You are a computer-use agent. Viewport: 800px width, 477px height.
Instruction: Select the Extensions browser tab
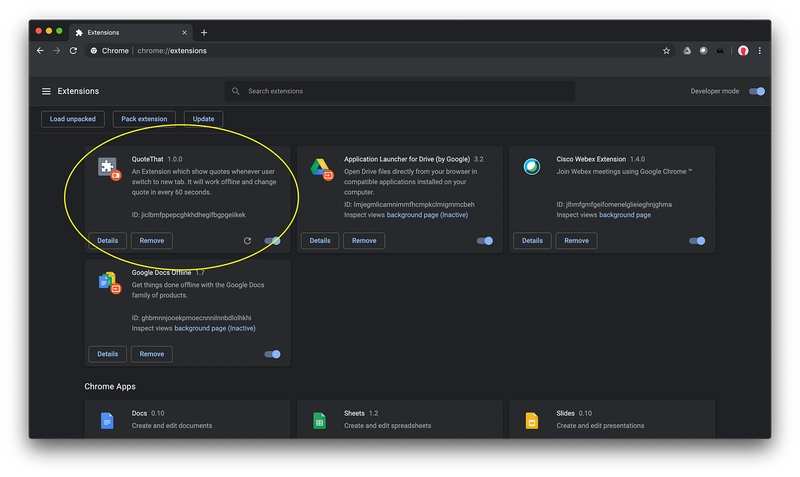pos(131,32)
